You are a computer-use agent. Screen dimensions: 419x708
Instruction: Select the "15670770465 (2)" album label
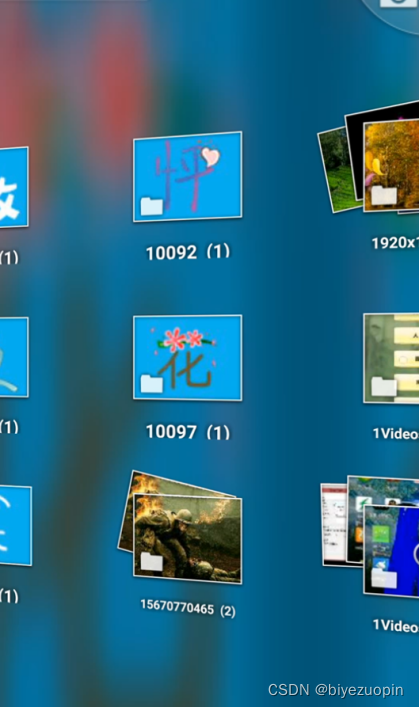point(188,608)
